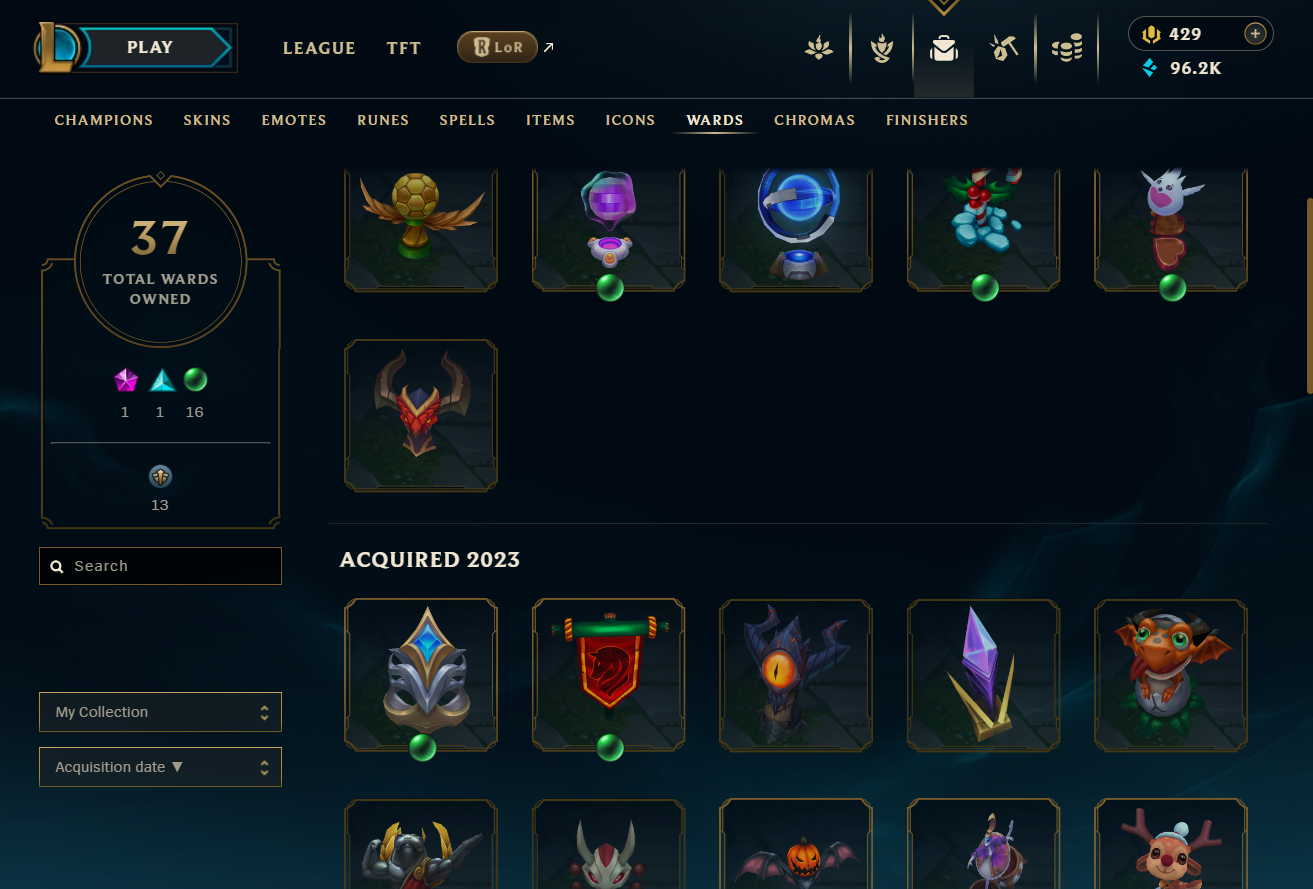Viewport: 1313px width, 889px height.
Task: Click the wards Search field
Action: point(160,566)
